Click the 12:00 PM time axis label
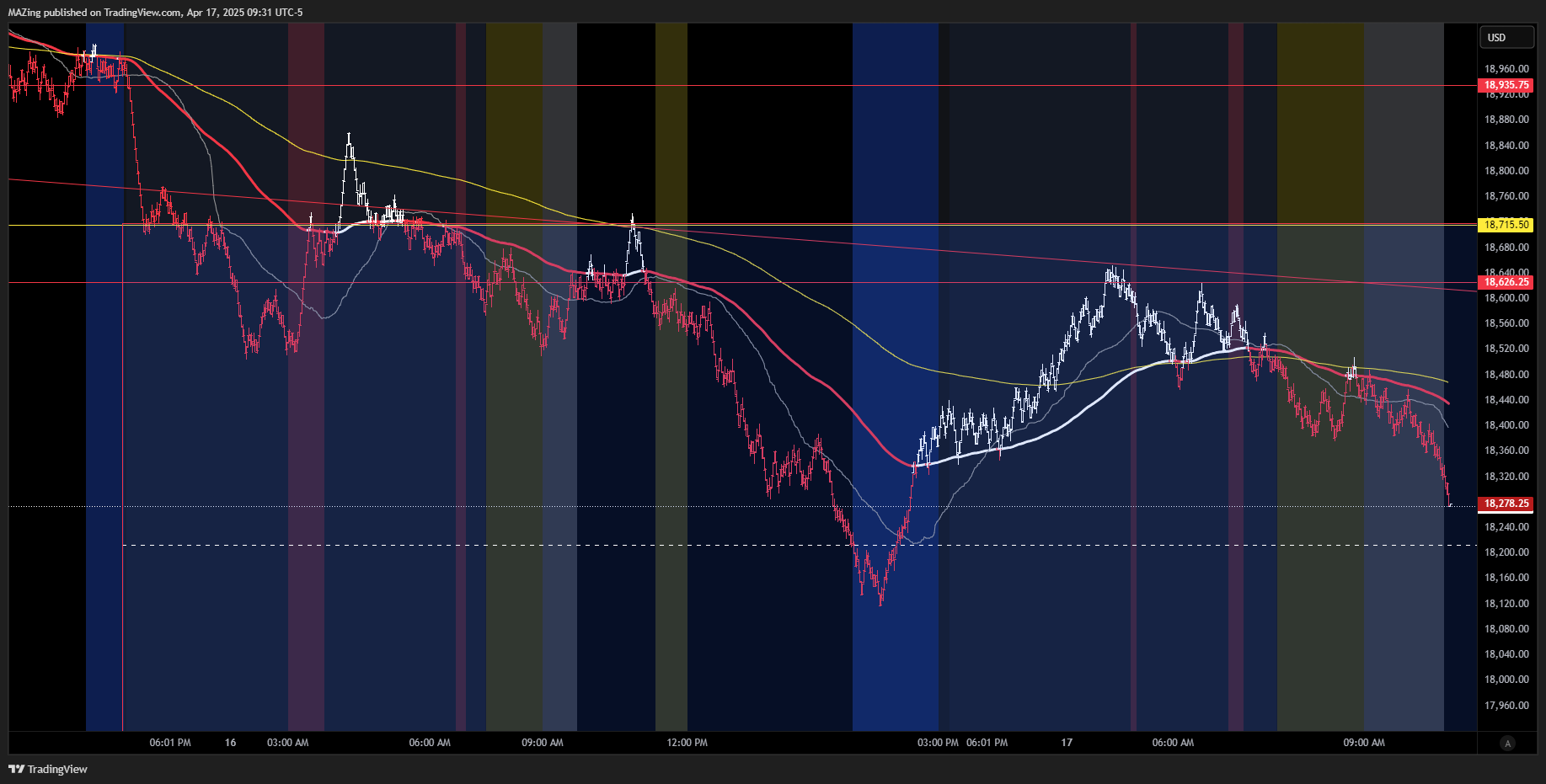The image size is (1546, 784). pyautogui.click(x=687, y=743)
